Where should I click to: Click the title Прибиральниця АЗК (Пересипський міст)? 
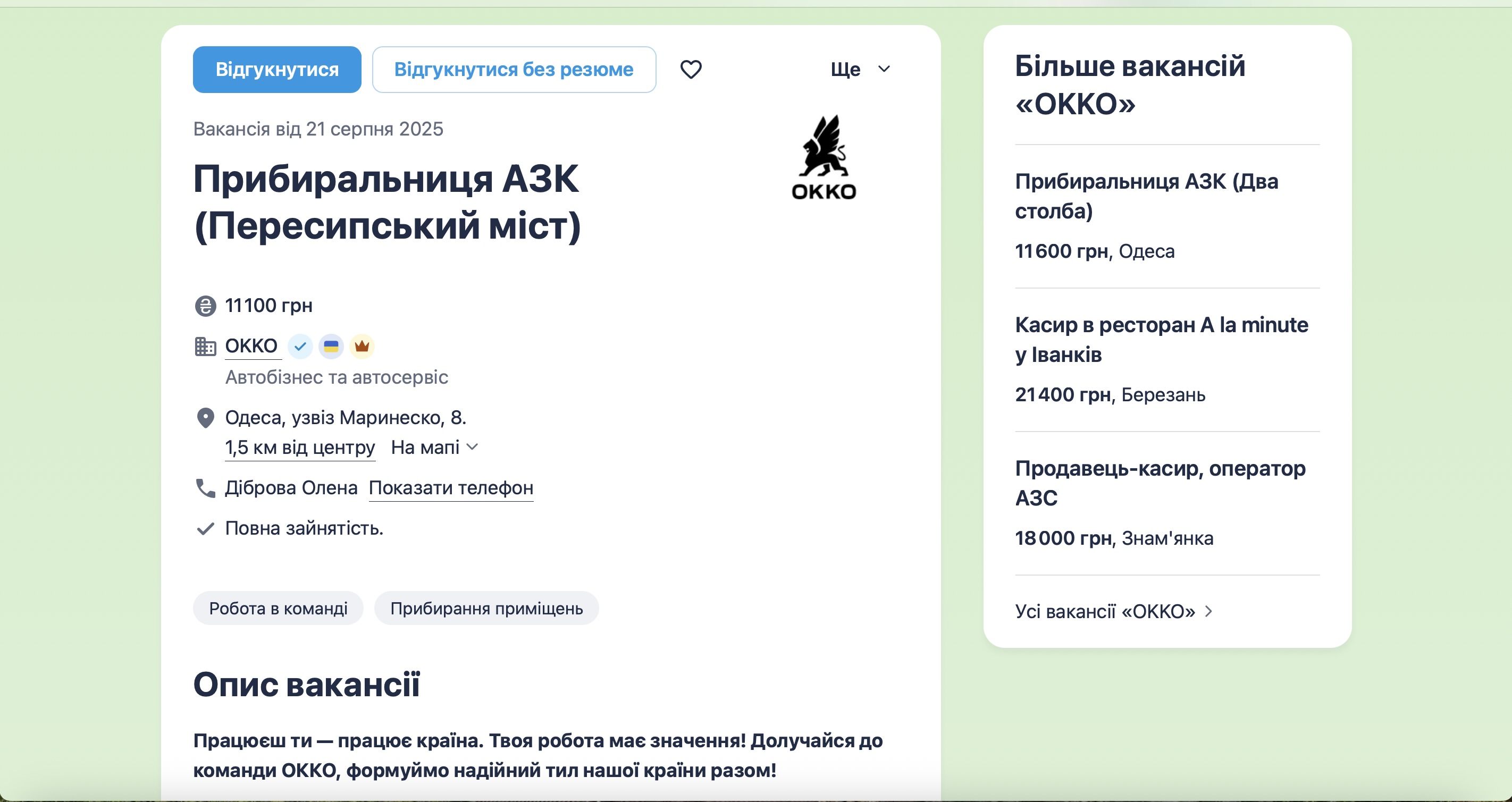387,202
